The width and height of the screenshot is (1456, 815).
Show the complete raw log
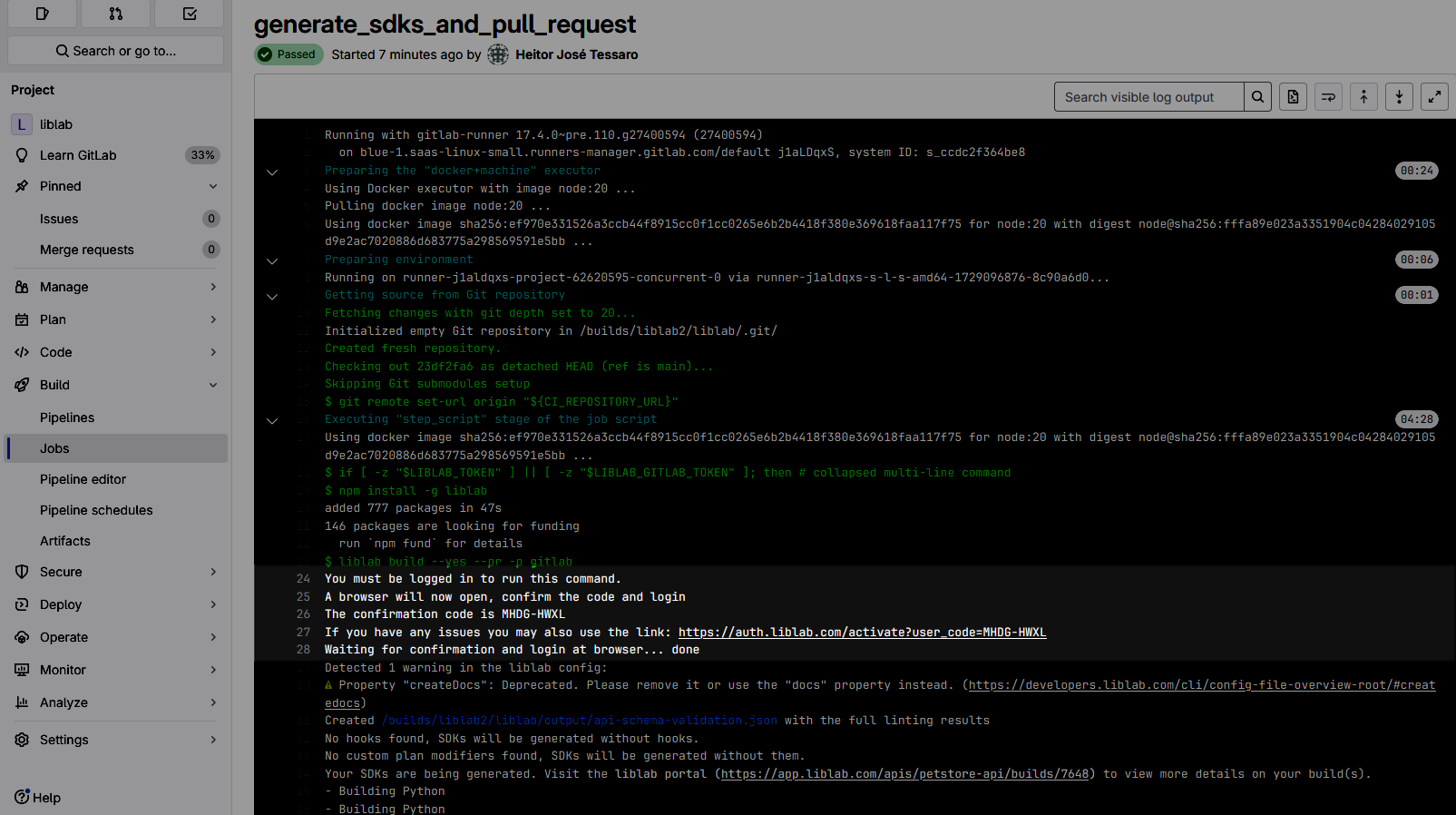[x=1293, y=97]
